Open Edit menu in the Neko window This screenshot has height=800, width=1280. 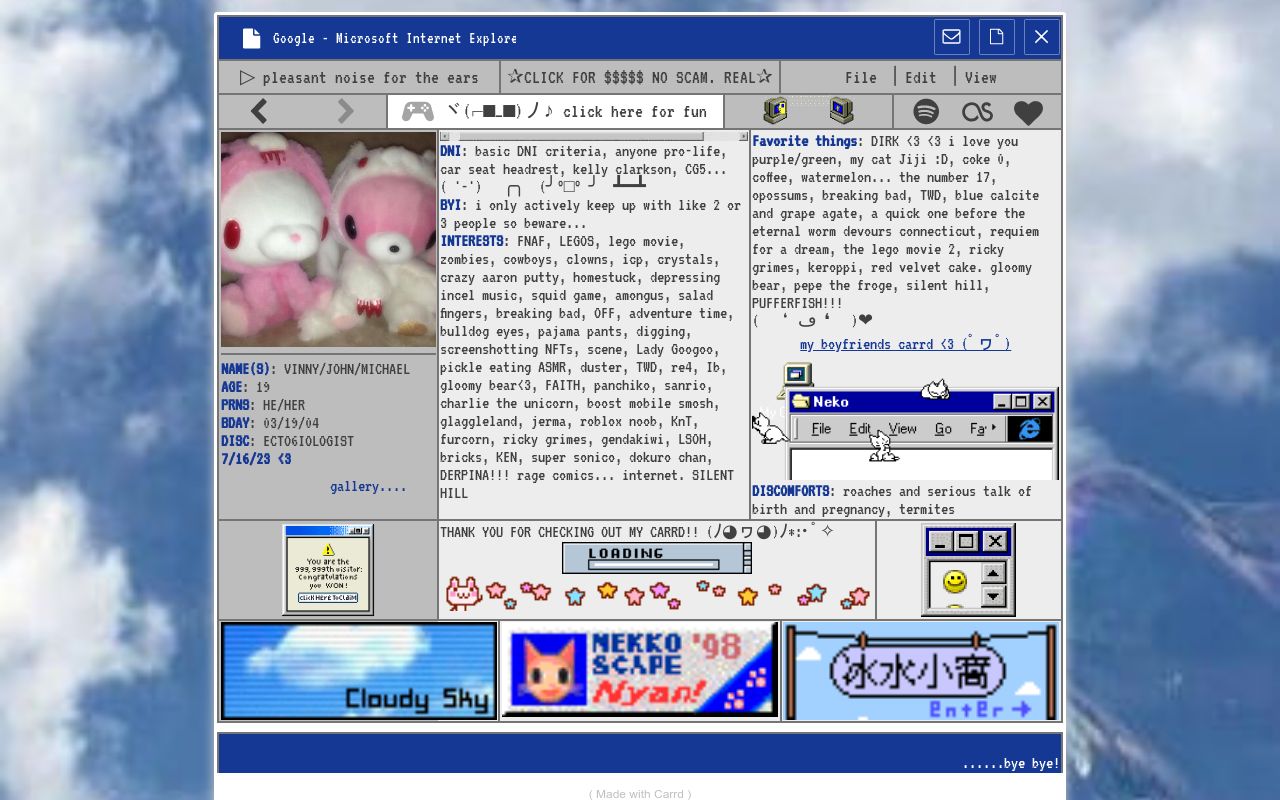pyautogui.click(x=859, y=429)
